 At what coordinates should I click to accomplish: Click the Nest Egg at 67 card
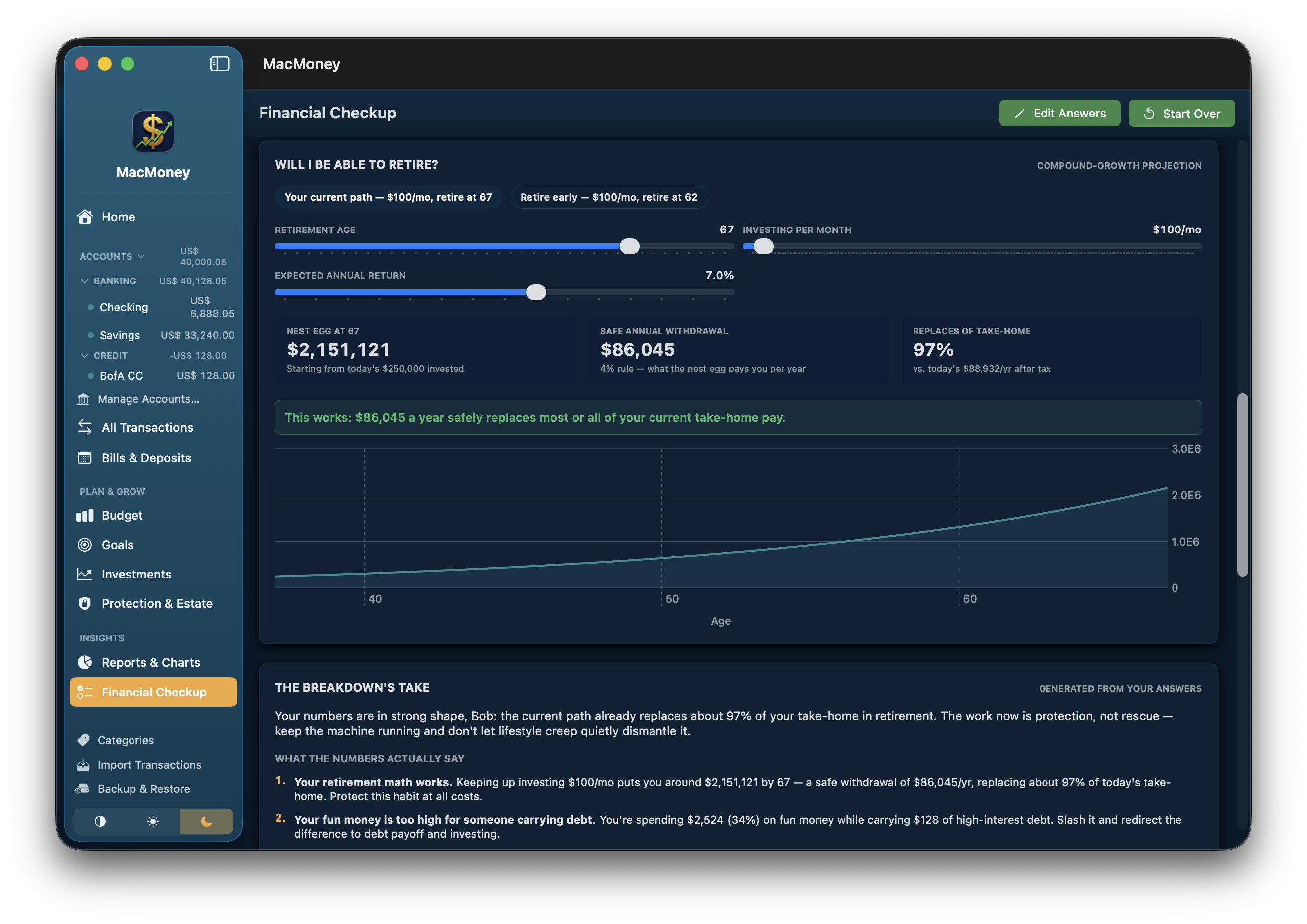(x=425, y=350)
